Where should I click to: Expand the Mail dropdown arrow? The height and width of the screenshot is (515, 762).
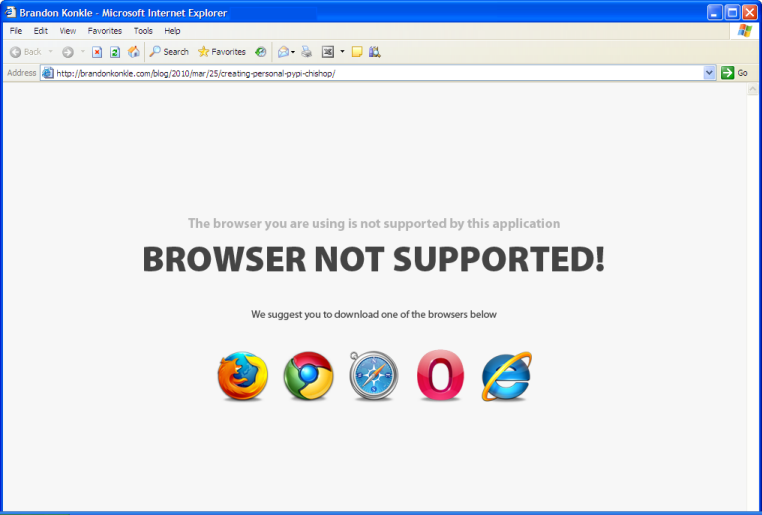tap(293, 52)
